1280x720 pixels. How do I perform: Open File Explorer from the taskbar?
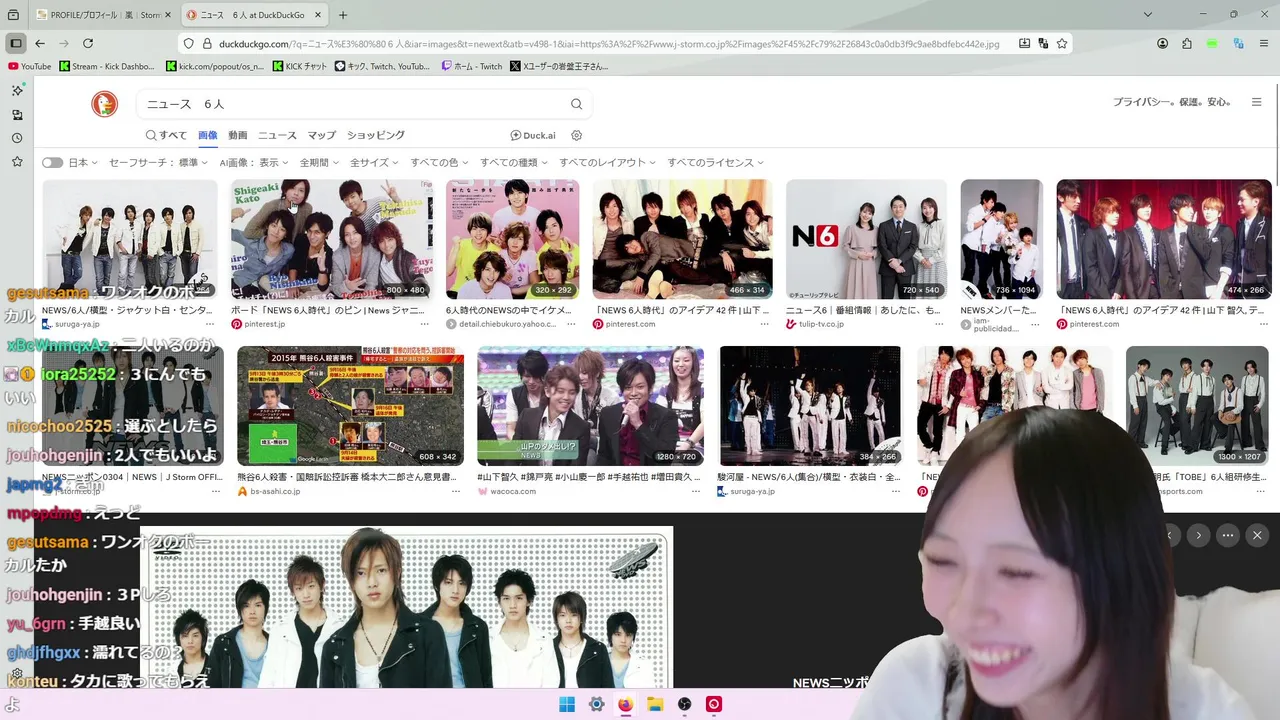coord(655,704)
